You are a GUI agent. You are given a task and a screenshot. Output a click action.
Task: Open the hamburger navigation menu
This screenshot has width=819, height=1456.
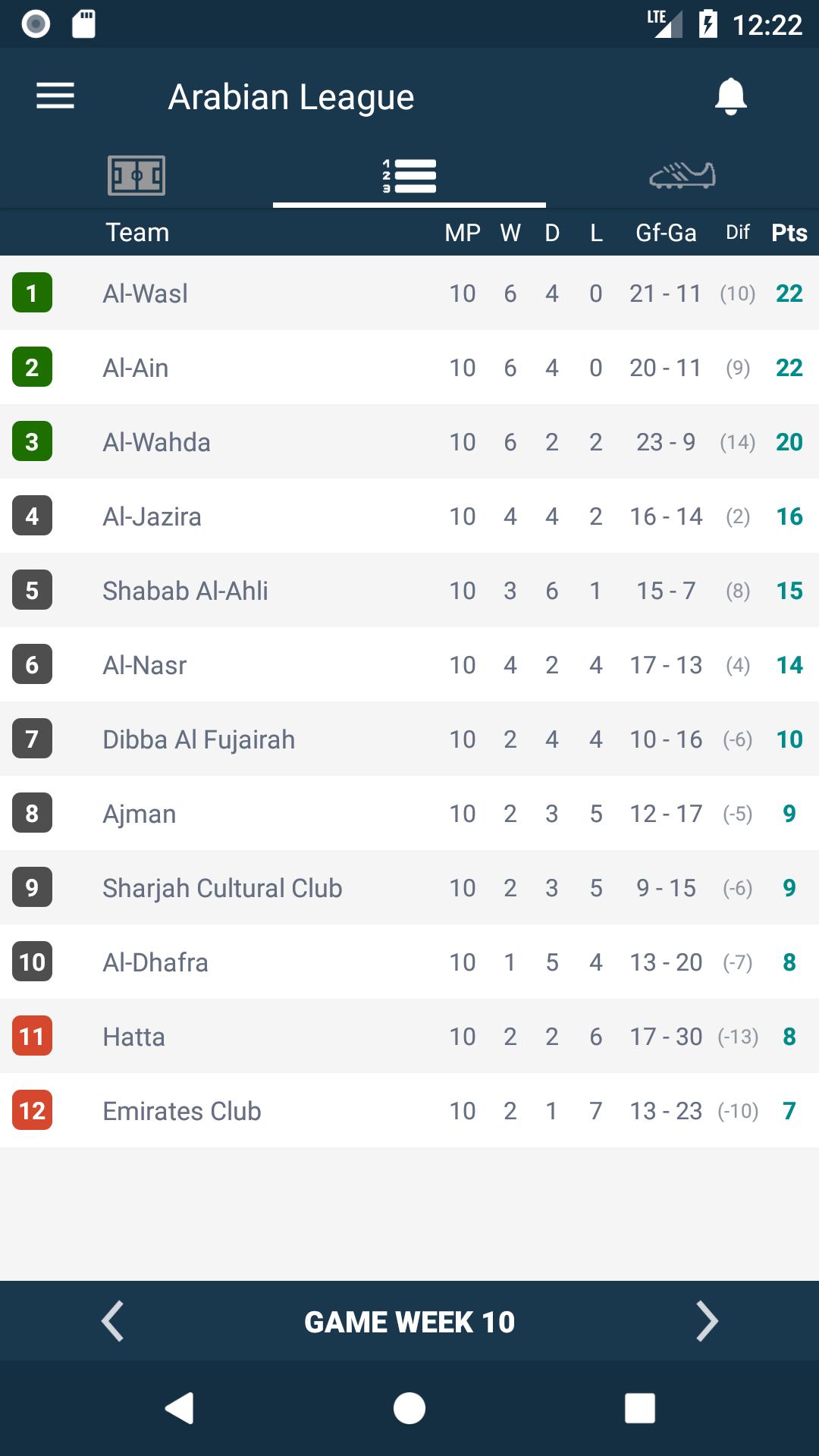55,96
